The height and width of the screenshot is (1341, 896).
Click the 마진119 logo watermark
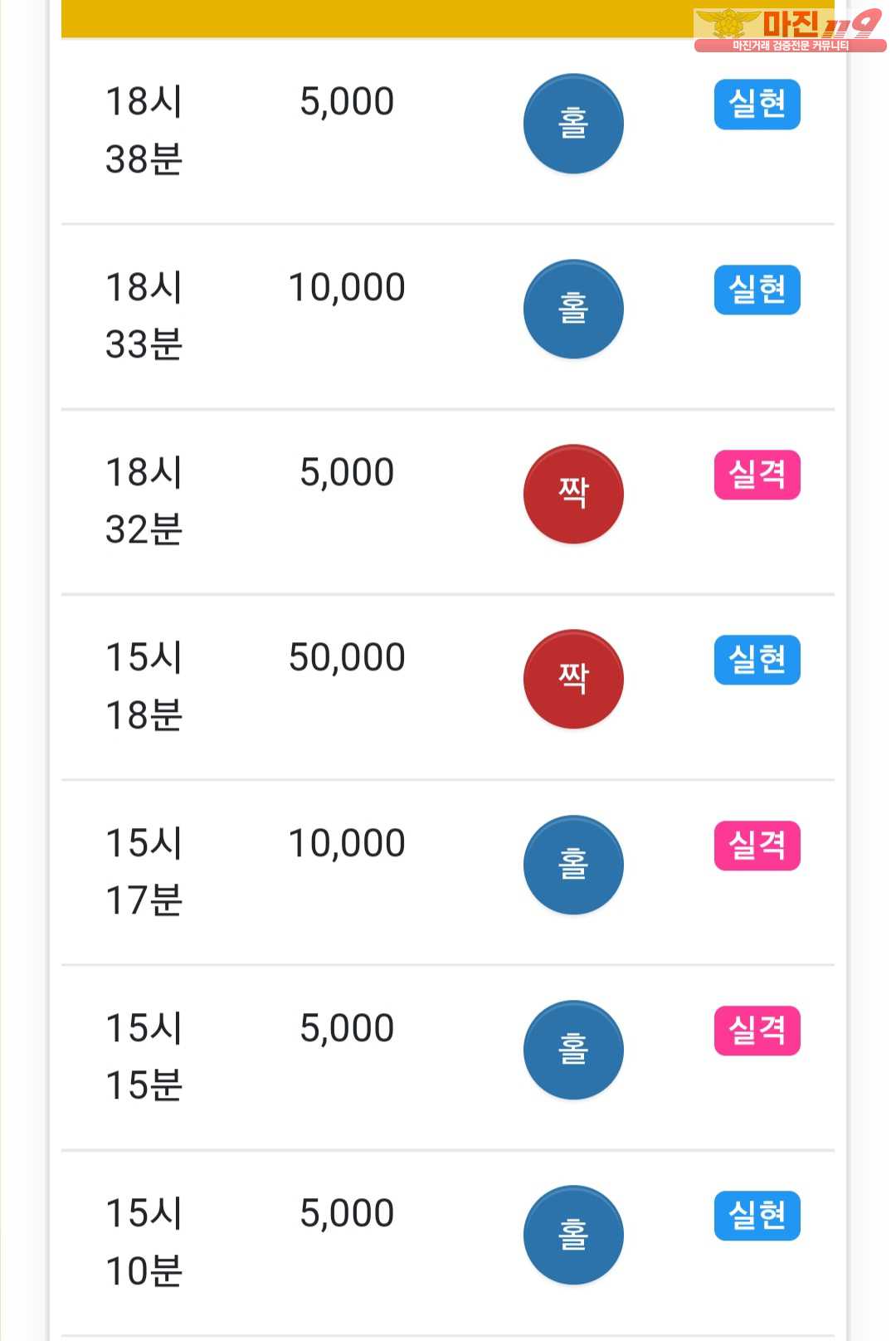pyautogui.click(x=788, y=30)
